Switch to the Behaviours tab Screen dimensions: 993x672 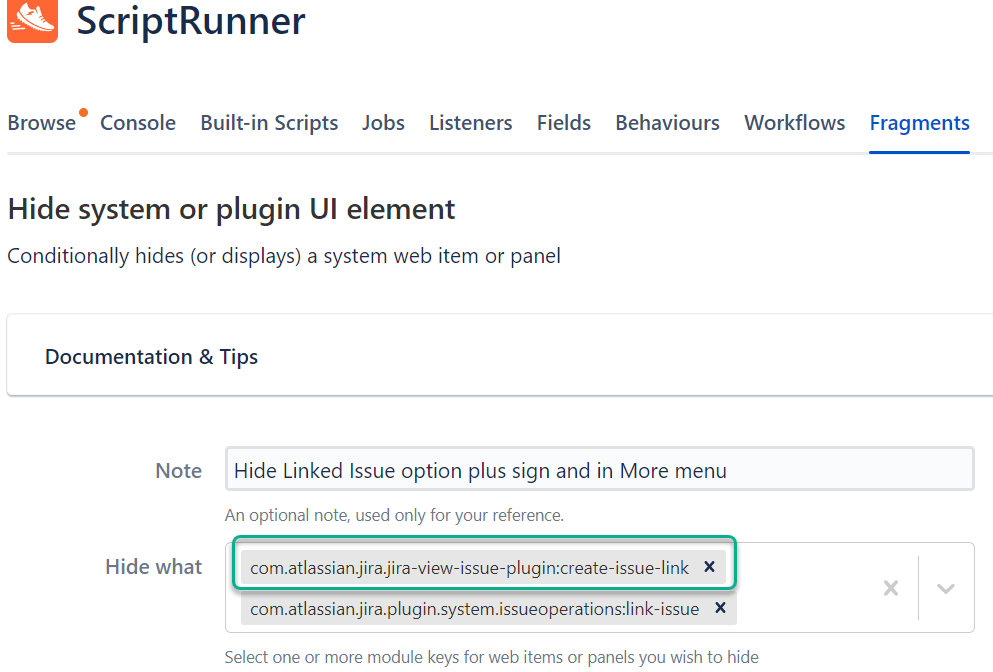pos(667,123)
